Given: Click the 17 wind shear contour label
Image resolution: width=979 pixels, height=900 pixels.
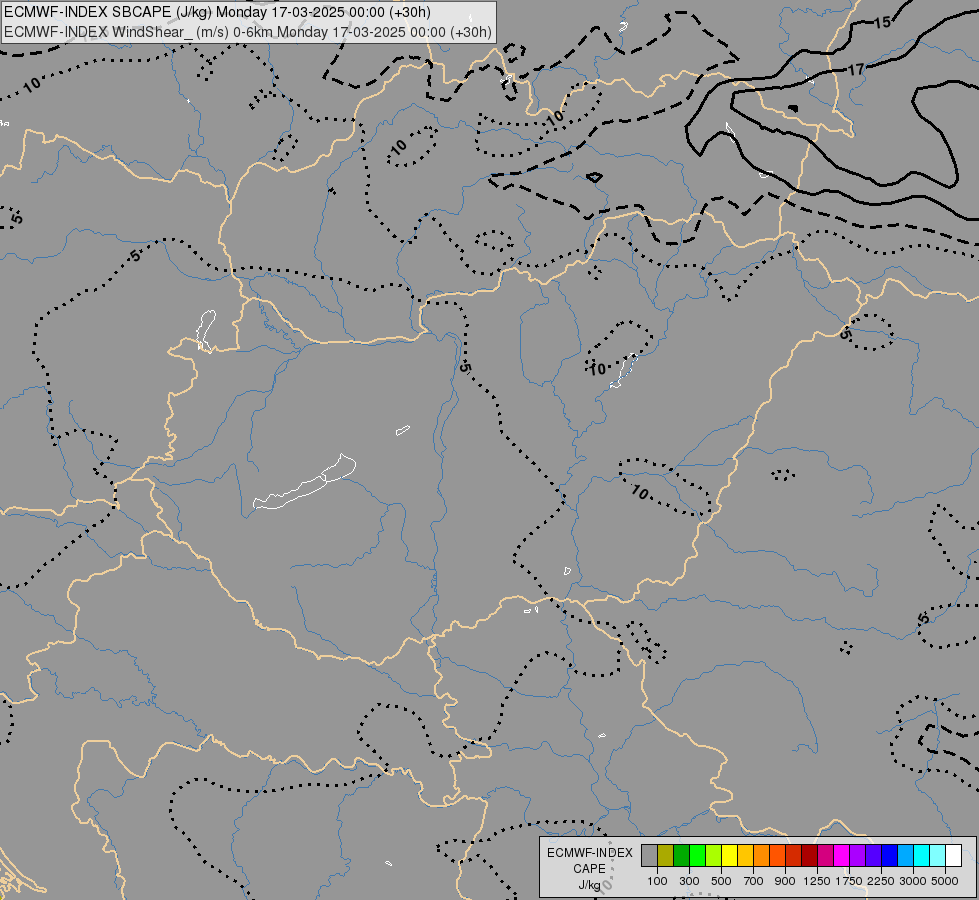Looking at the screenshot, I should coord(856,69).
